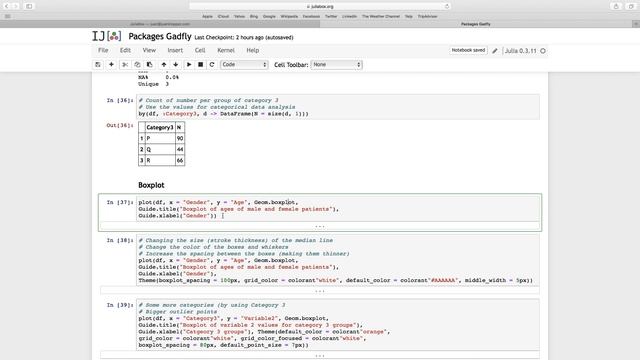The width and height of the screenshot is (640, 360).
Task: Expand collapsed output of cell 39
Action: click(x=320, y=356)
